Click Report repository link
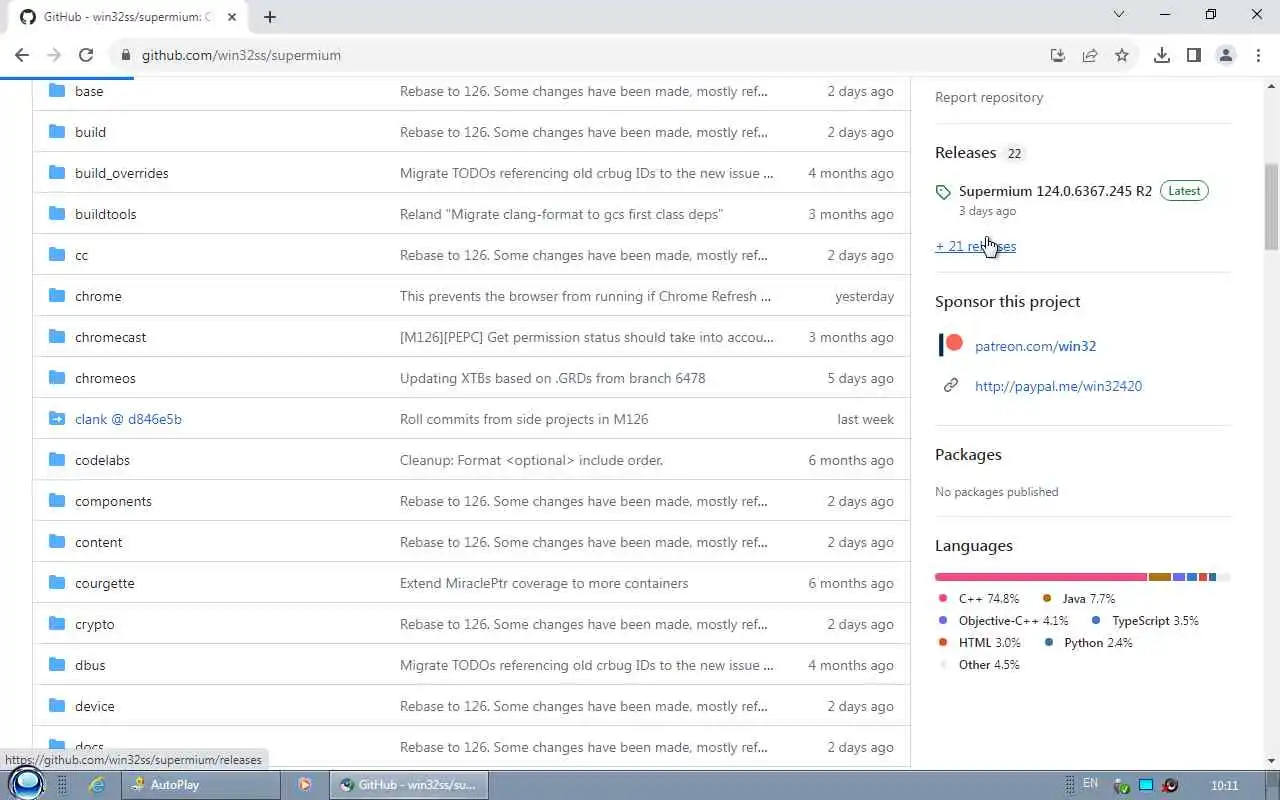Viewport: 1280px width, 800px height. pyautogui.click(x=989, y=97)
